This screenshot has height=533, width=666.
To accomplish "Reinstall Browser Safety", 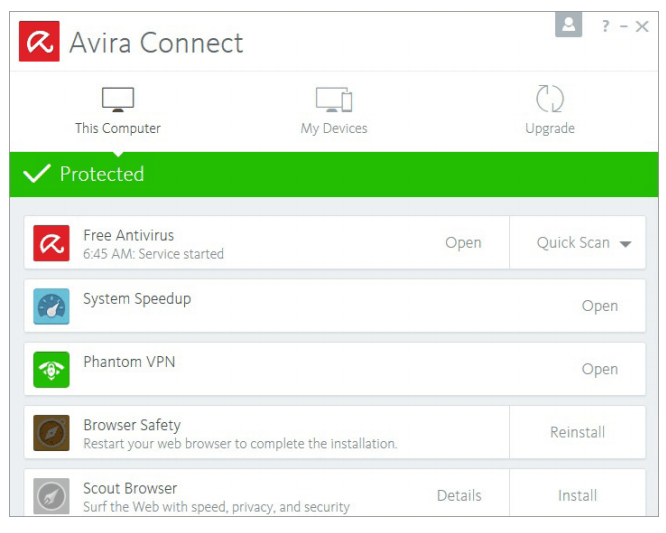I will point(577,432).
